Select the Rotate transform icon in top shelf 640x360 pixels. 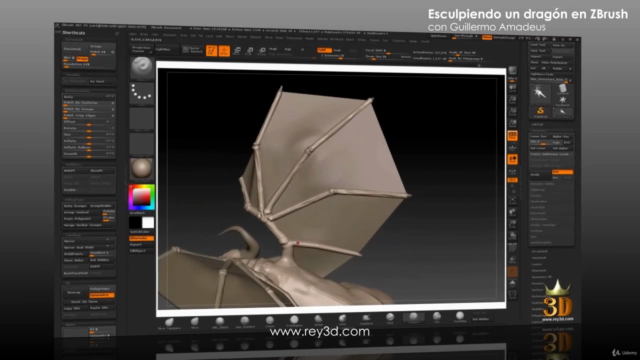(262, 51)
